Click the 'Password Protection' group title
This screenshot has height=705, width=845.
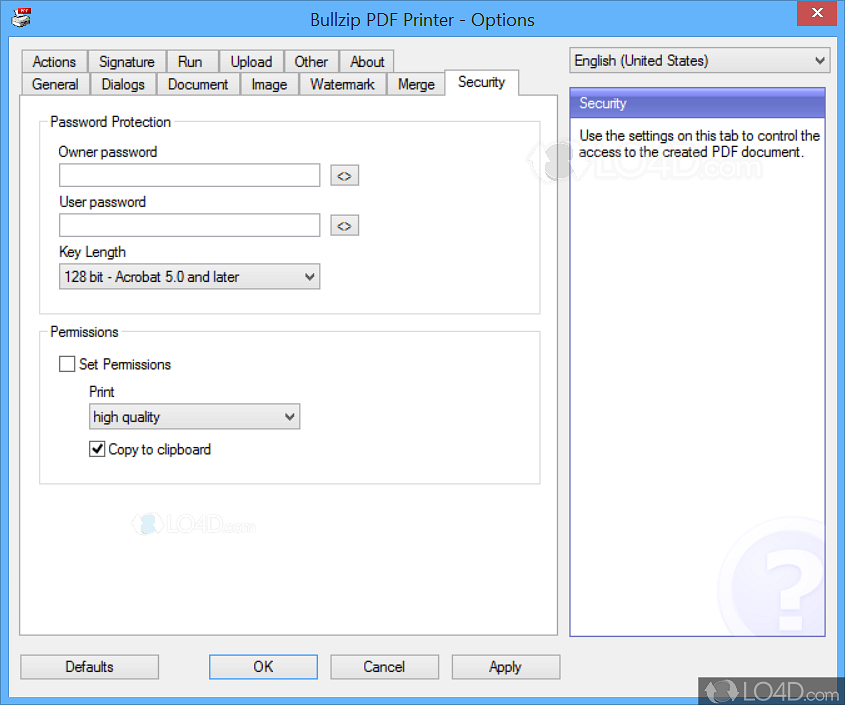pyautogui.click(x=110, y=122)
